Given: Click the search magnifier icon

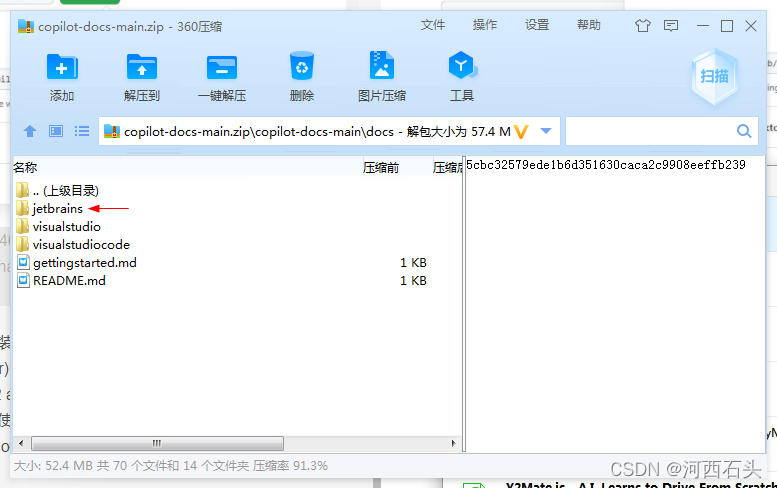Looking at the screenshot, I should point(744,131).
